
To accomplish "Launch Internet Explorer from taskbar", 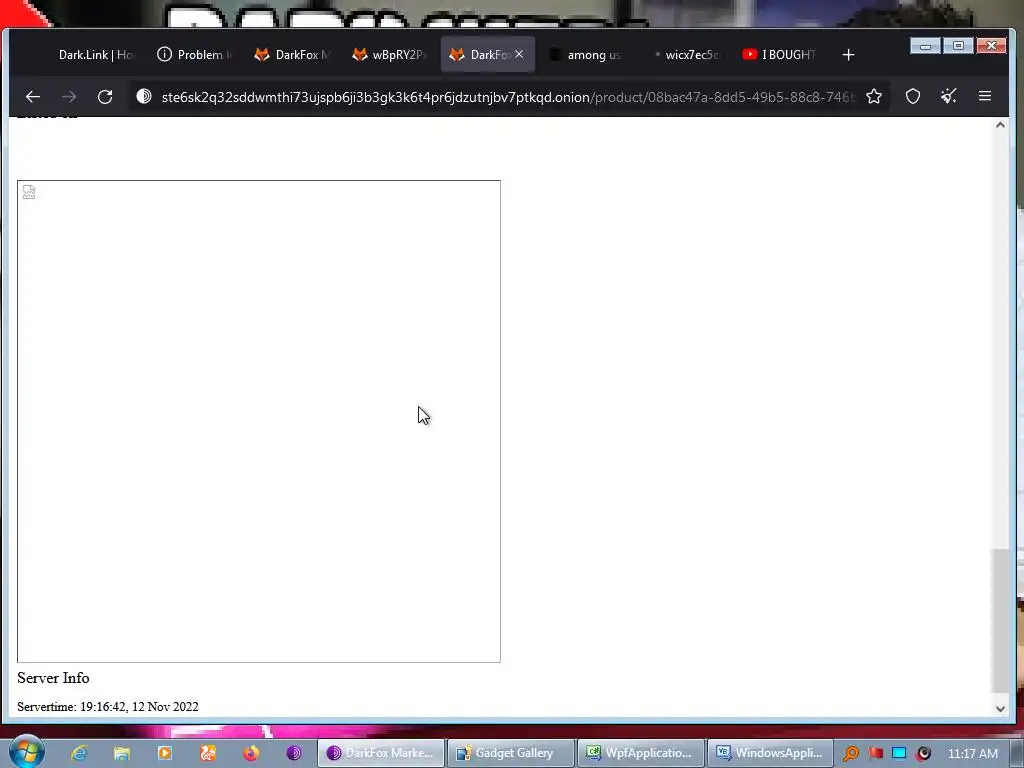I will click(x=79, y=753).
